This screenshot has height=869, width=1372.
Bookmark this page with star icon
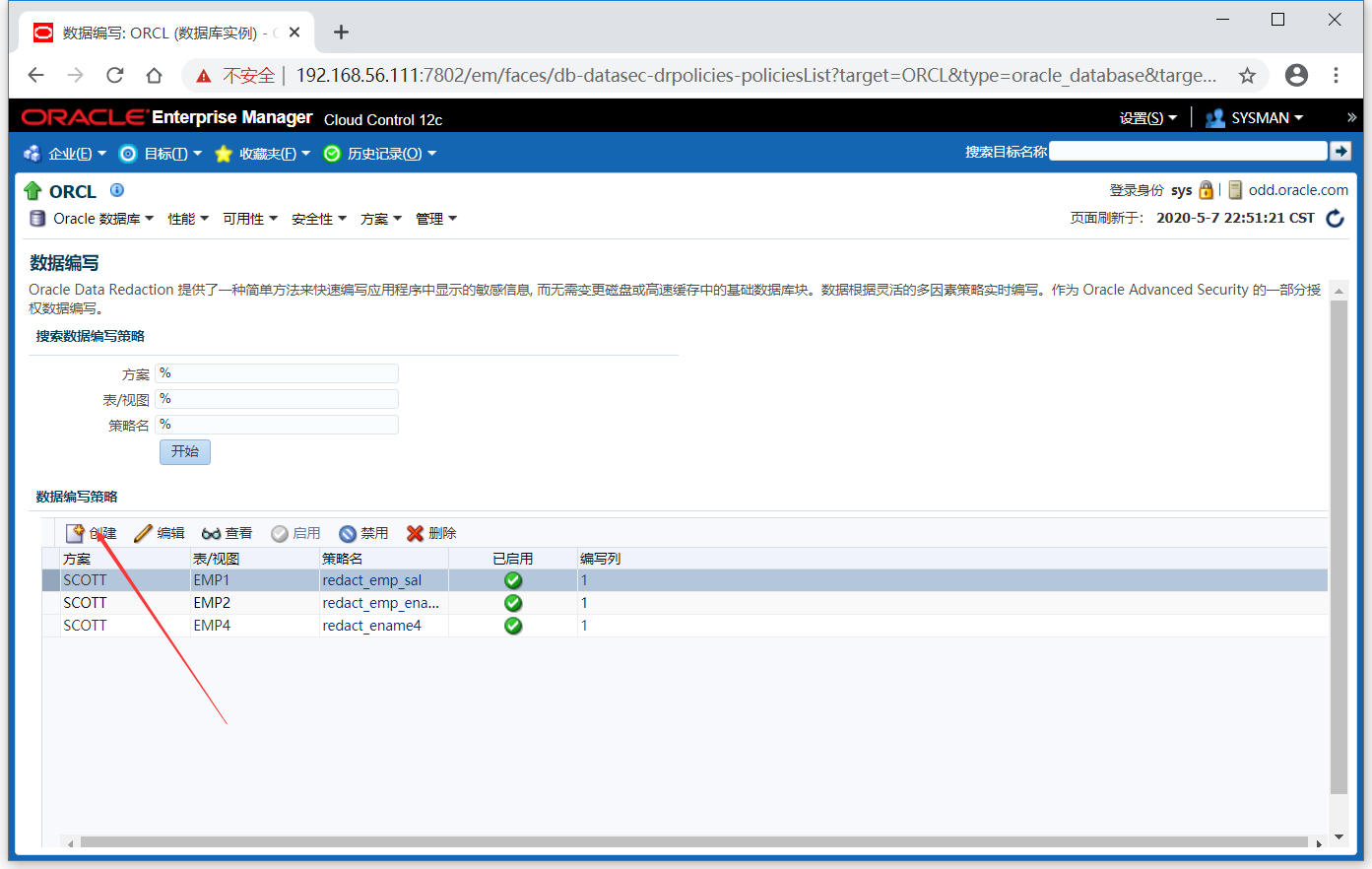point(1247,76)
